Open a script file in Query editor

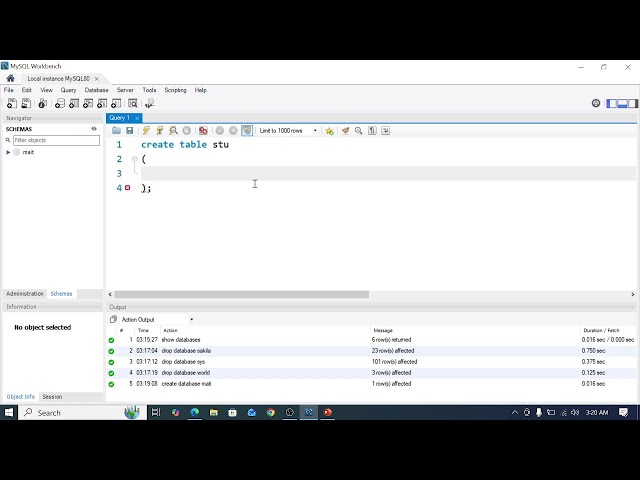click(116, 131)
